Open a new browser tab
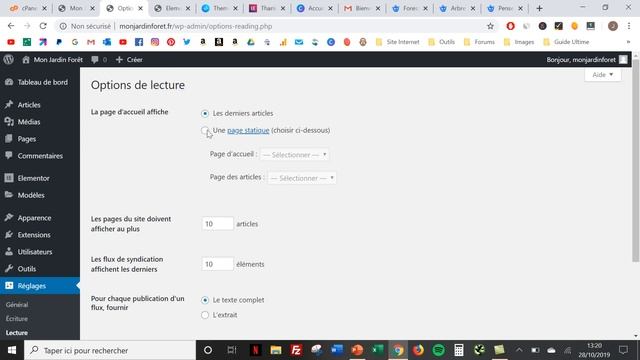Screen dimensions: 640x360 pos(540,8)
